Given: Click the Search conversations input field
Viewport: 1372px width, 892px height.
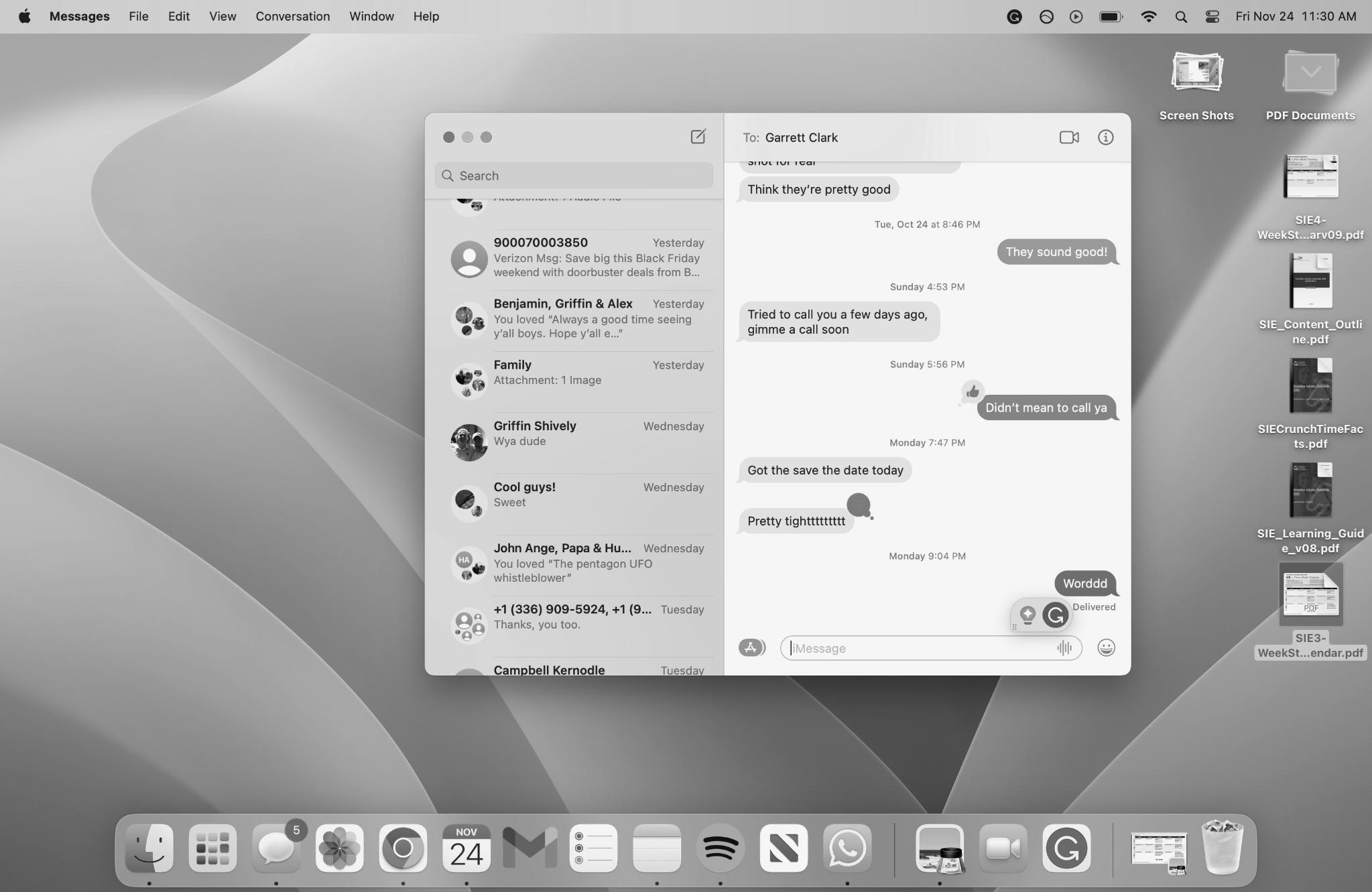Looking at the screenshot, I should (x=575, y=175).
